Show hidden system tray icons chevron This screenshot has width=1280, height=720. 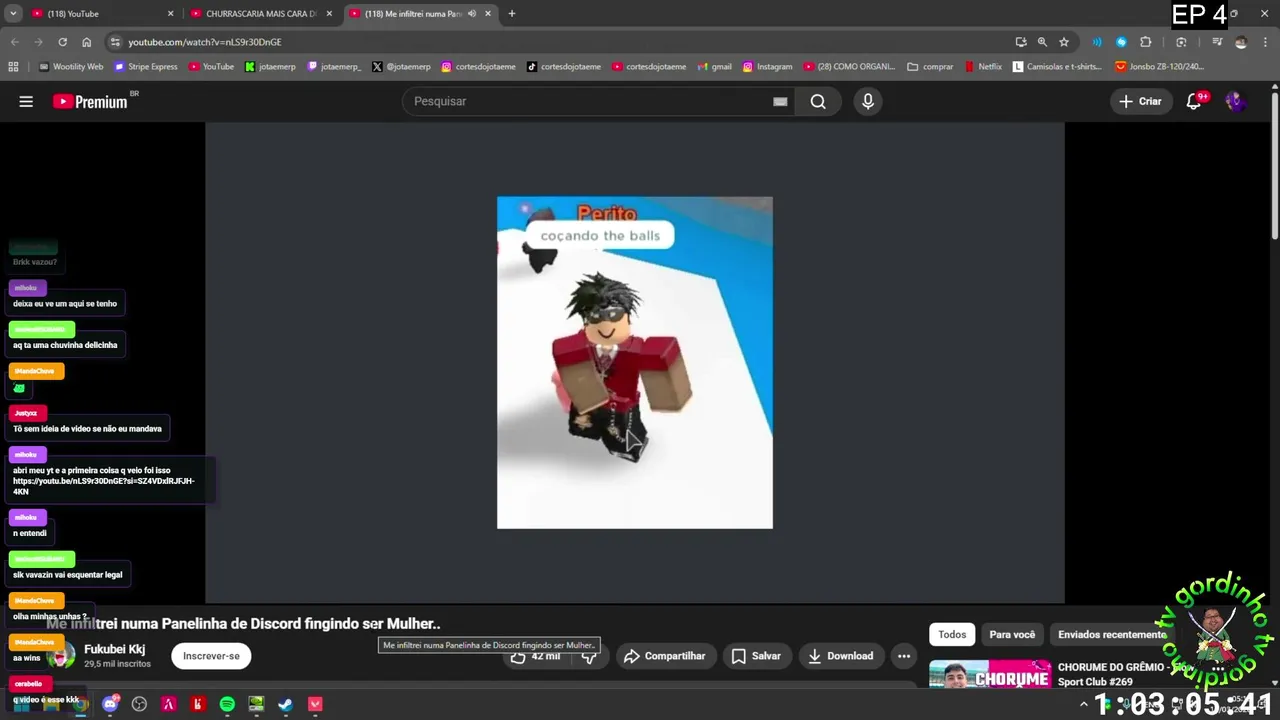[1083, 704]
